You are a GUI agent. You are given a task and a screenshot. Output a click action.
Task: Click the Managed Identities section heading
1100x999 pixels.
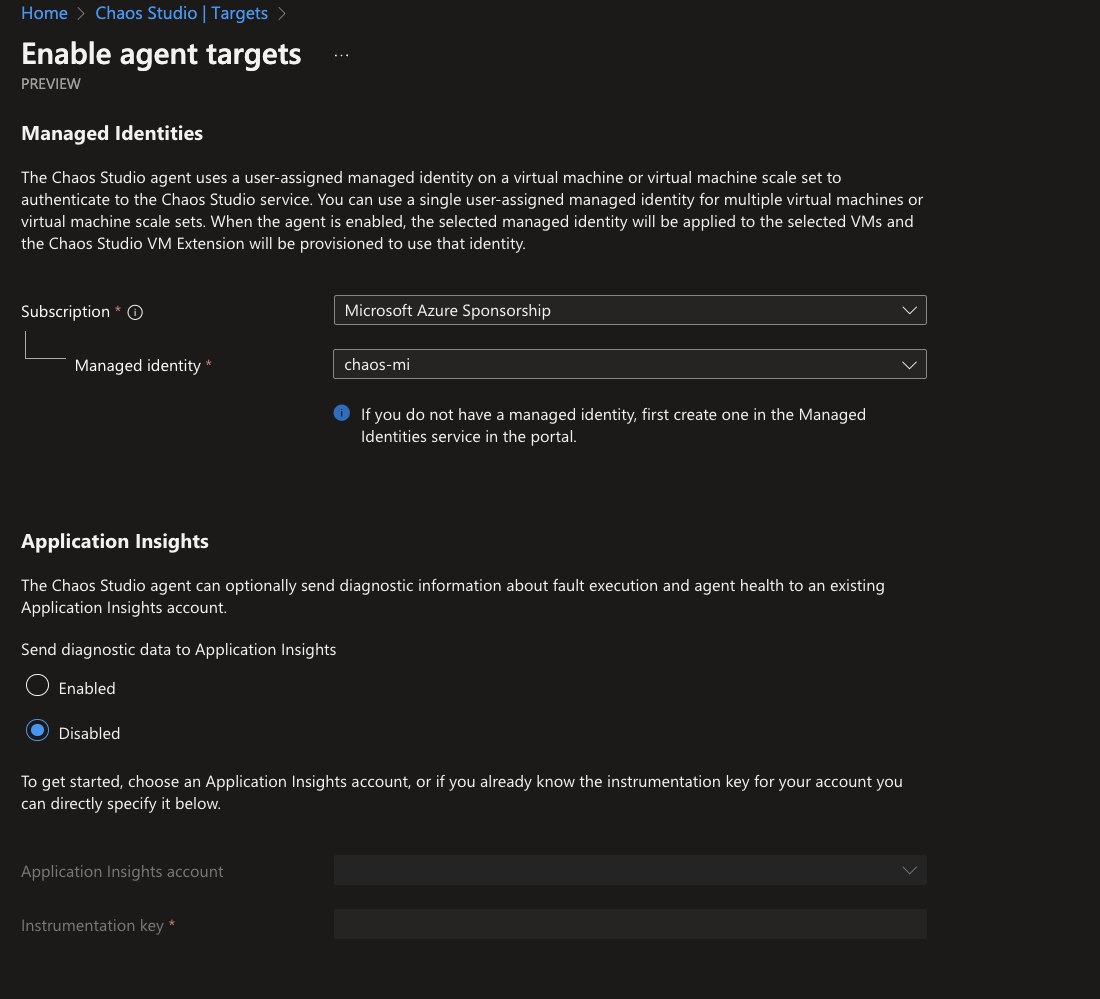point(112,133)
